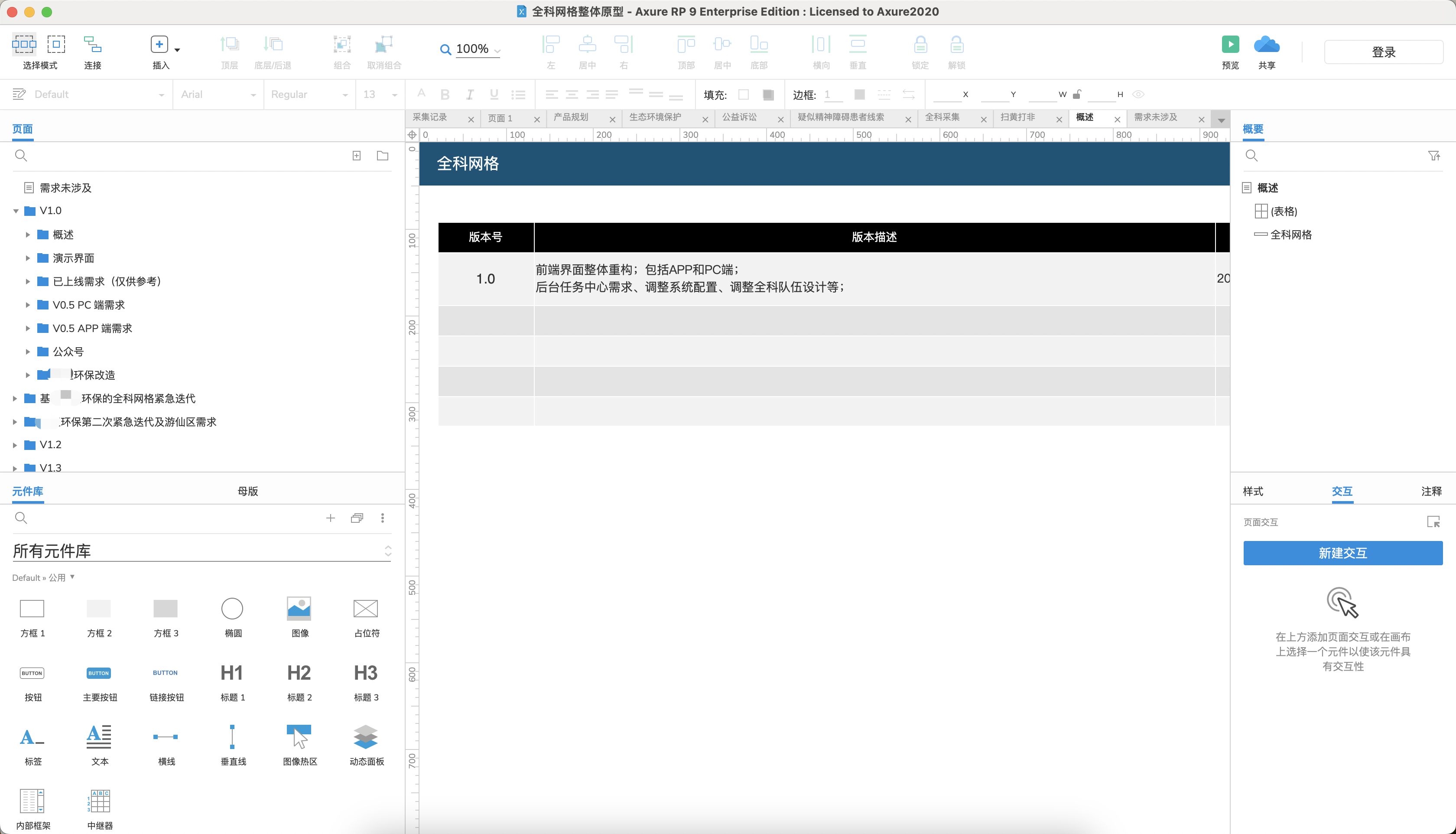Switch to the 全科采集 tab
Screen dimensions: 1456x834
coord(942,117)
